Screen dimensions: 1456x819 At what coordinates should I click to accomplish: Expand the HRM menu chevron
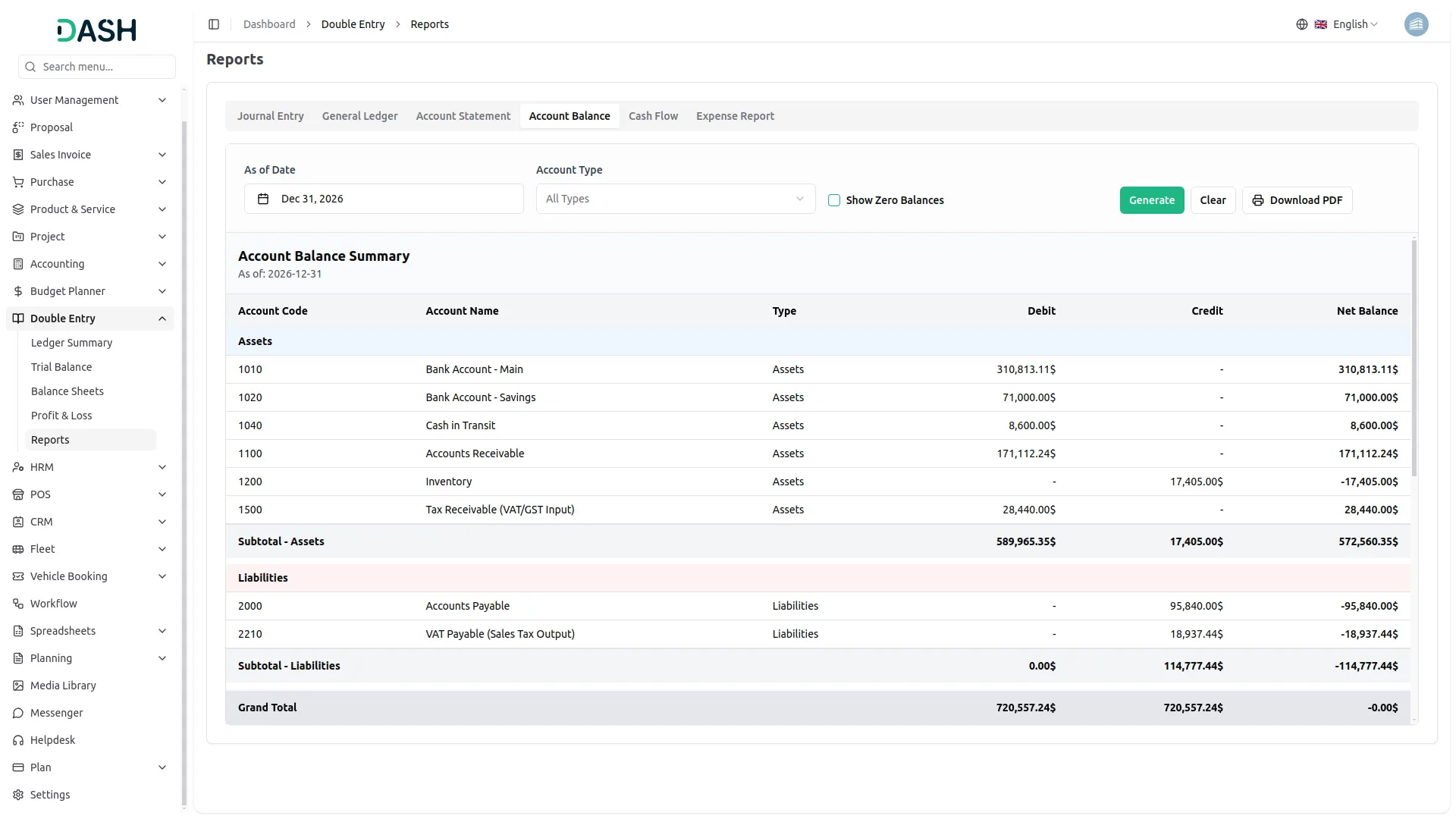(x=162, y=467)
